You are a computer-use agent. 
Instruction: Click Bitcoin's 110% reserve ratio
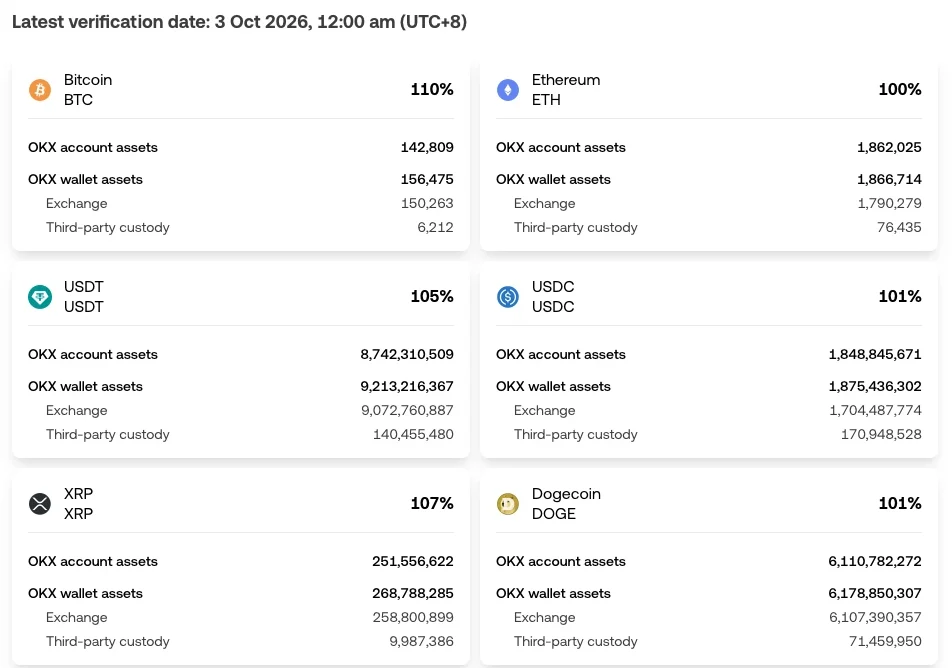(432, 89)
